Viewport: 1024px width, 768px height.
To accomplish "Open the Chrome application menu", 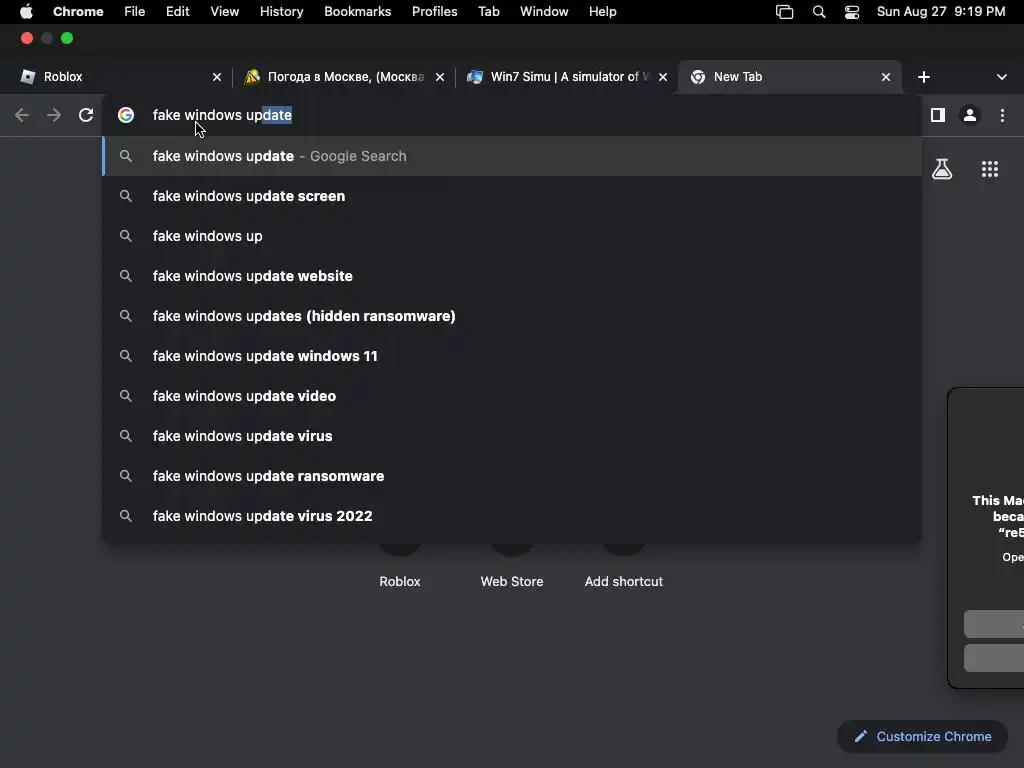I will pos(78,12).
